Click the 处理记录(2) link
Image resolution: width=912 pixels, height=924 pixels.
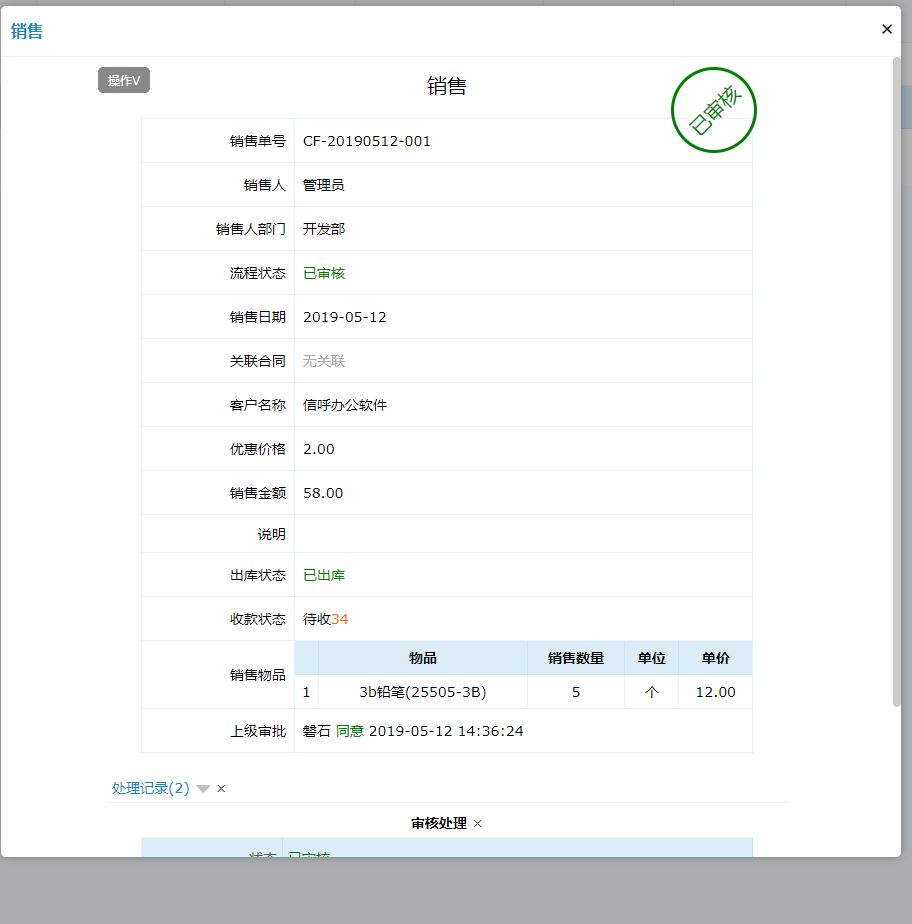click(151, 788)
